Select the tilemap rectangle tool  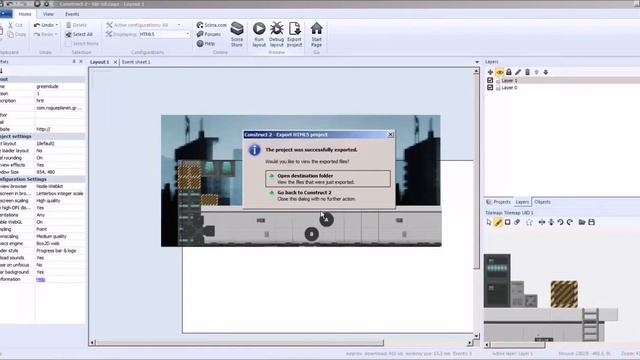[507, 222]
